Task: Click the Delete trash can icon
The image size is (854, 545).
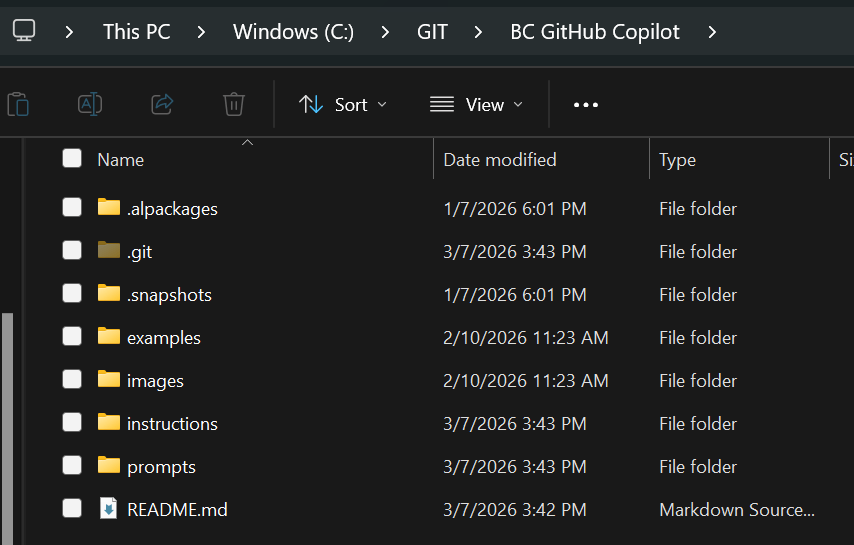Action: point(234,104)
